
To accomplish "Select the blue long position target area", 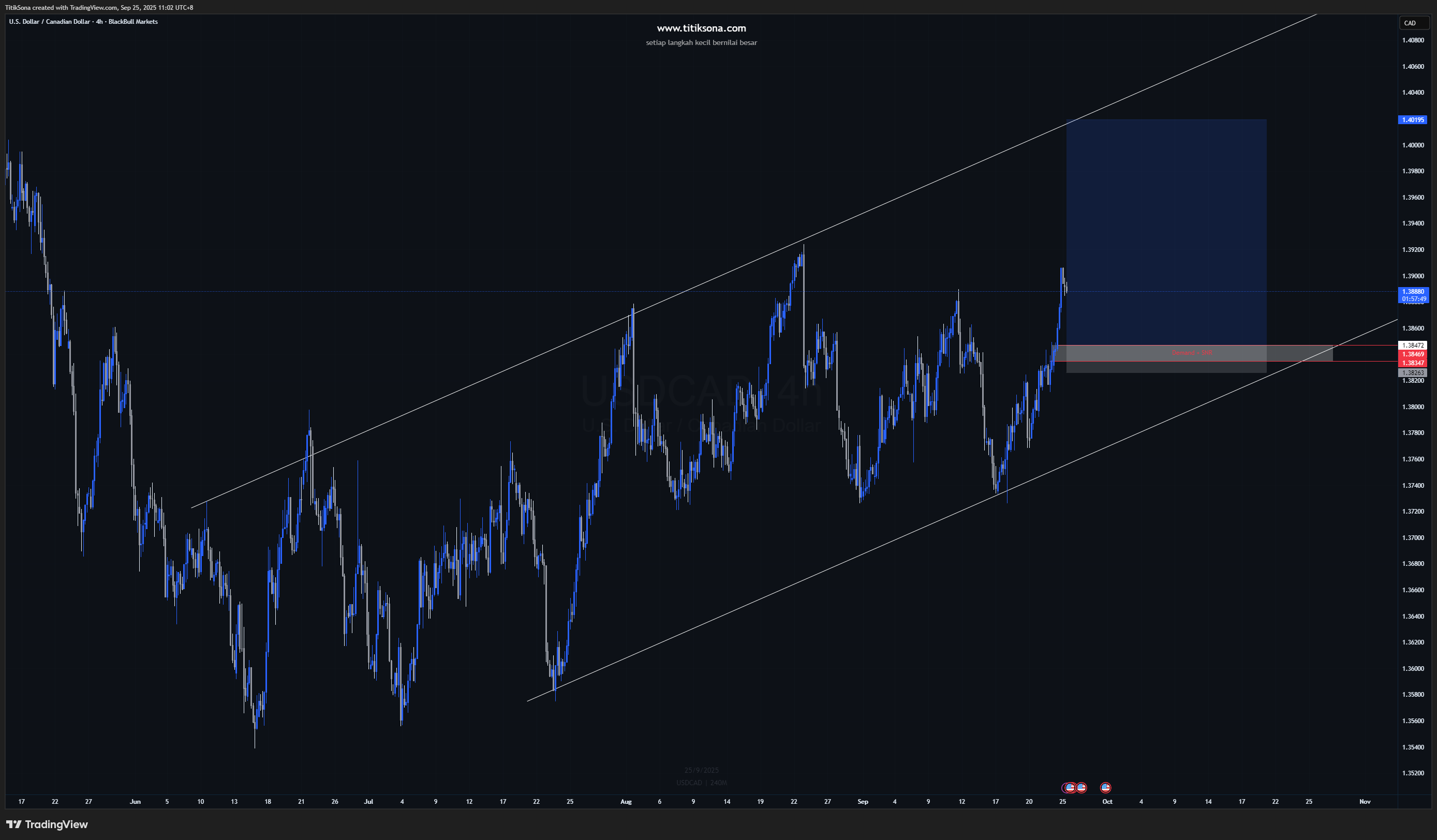I will [1166, 228].
